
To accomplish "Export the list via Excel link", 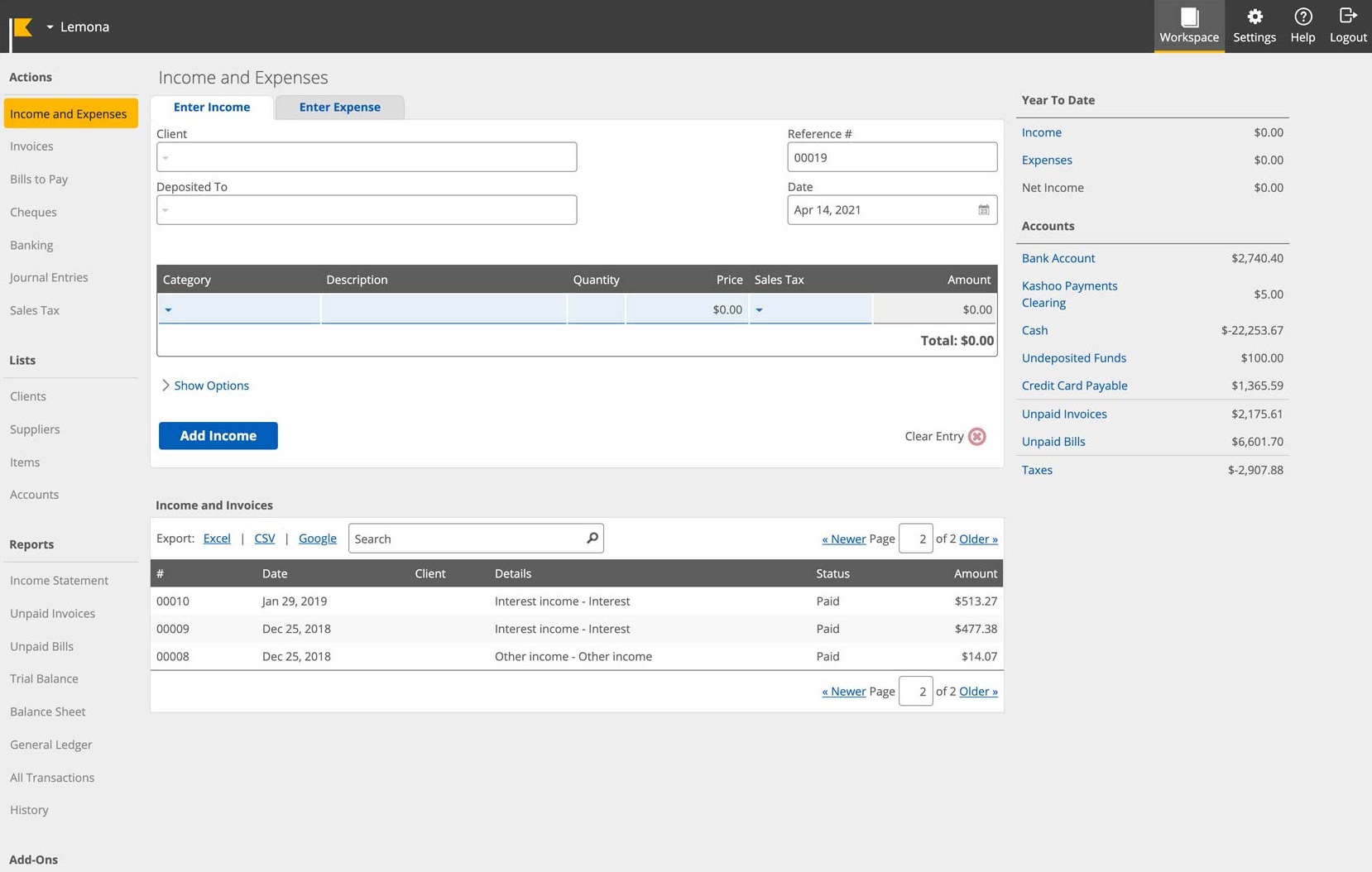I will point(217,539).
